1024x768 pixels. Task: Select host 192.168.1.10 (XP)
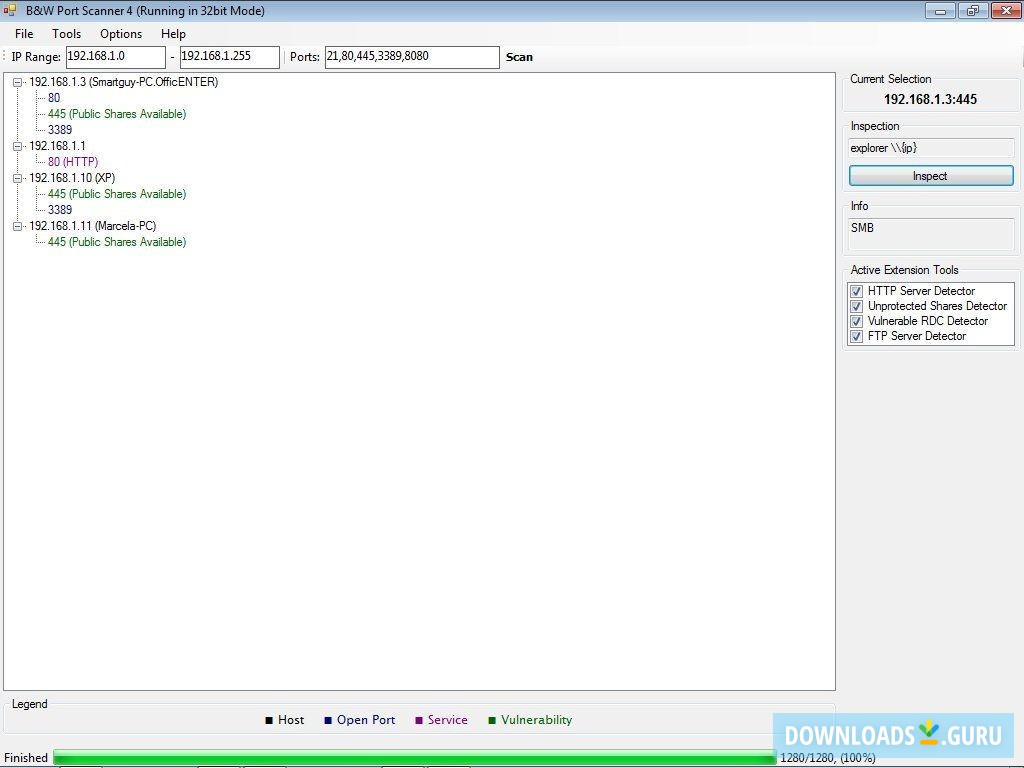72,178
